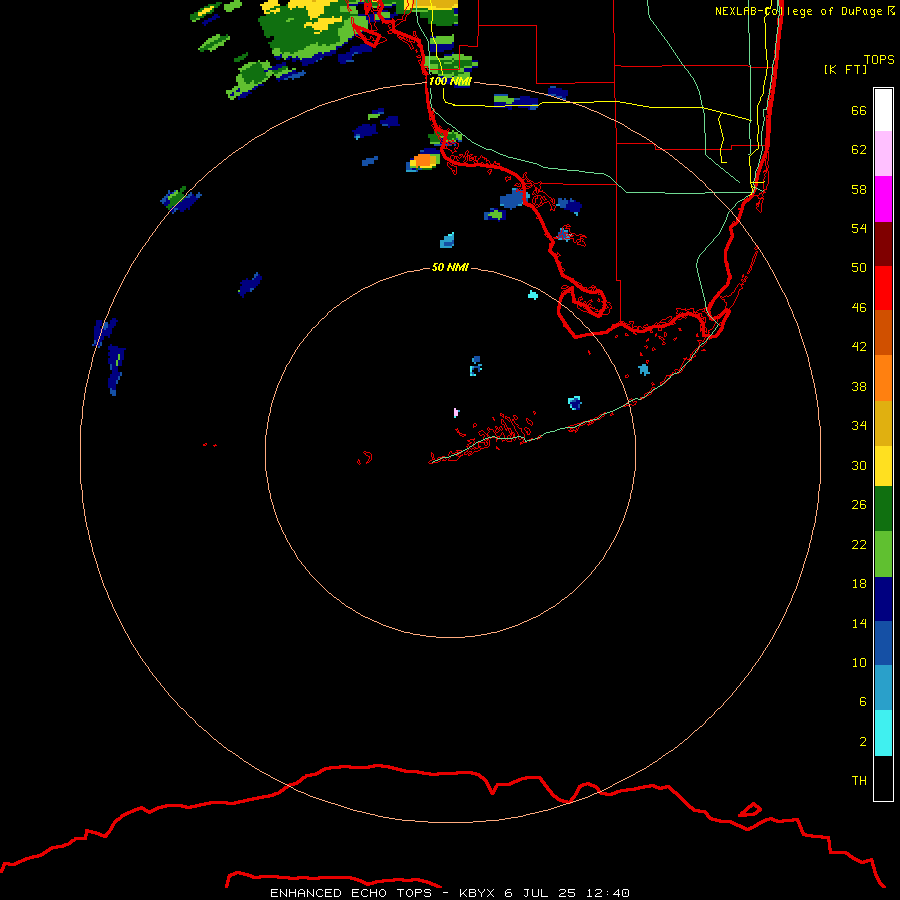Click the tiny pink echo pixel near the Keys
The image size is (900, 900).
pyautogui.click(x=456, y=412)
